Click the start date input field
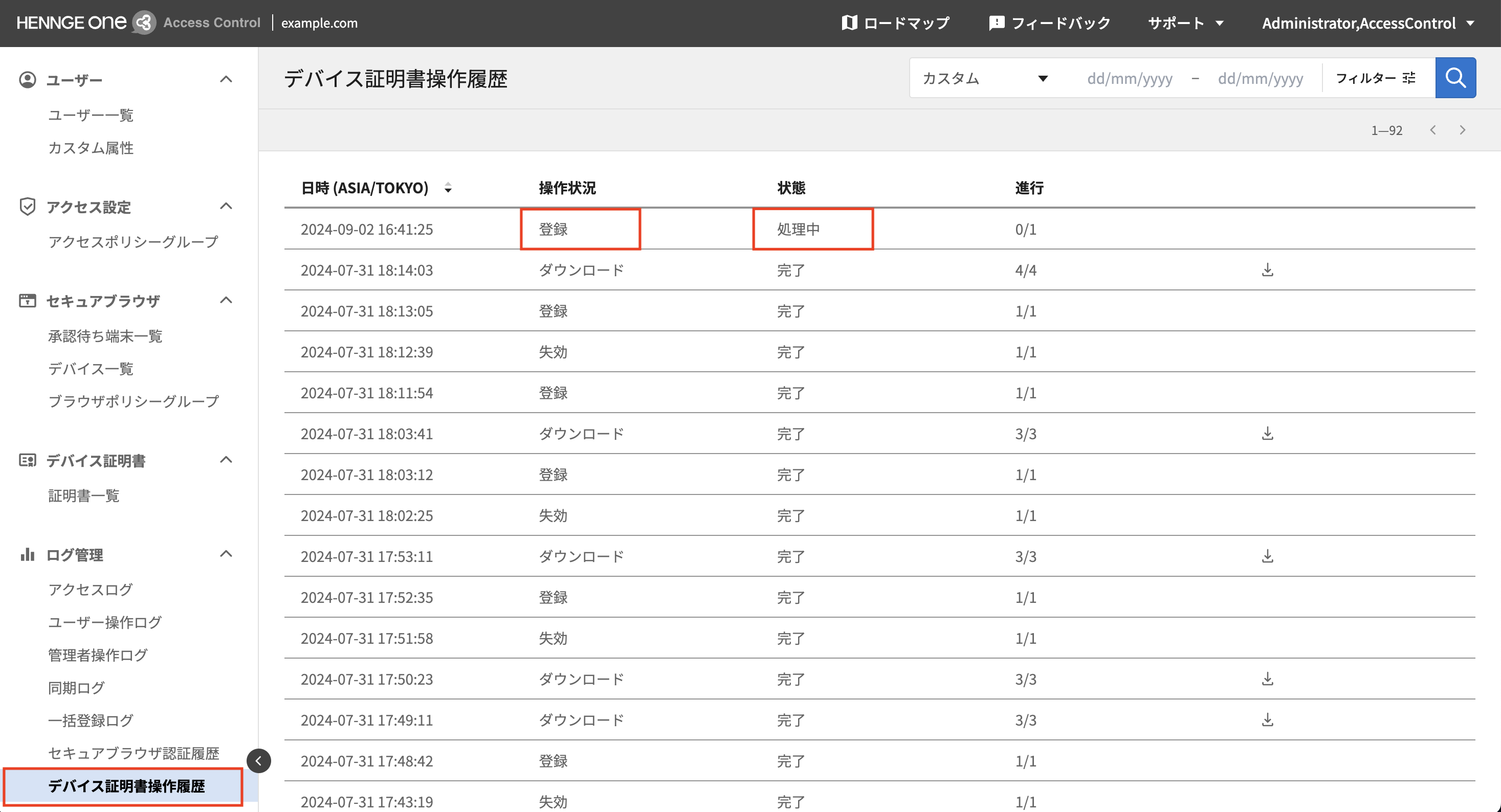The height and width of the screenshot is (812, 1501). 1129,78
